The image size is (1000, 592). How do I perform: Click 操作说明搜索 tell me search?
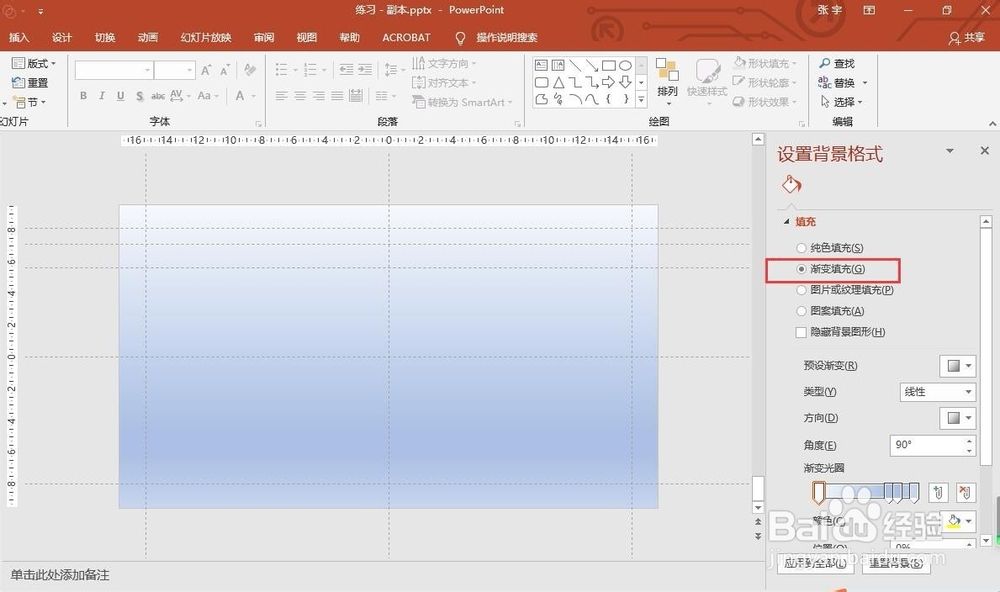tap(506, 38)
